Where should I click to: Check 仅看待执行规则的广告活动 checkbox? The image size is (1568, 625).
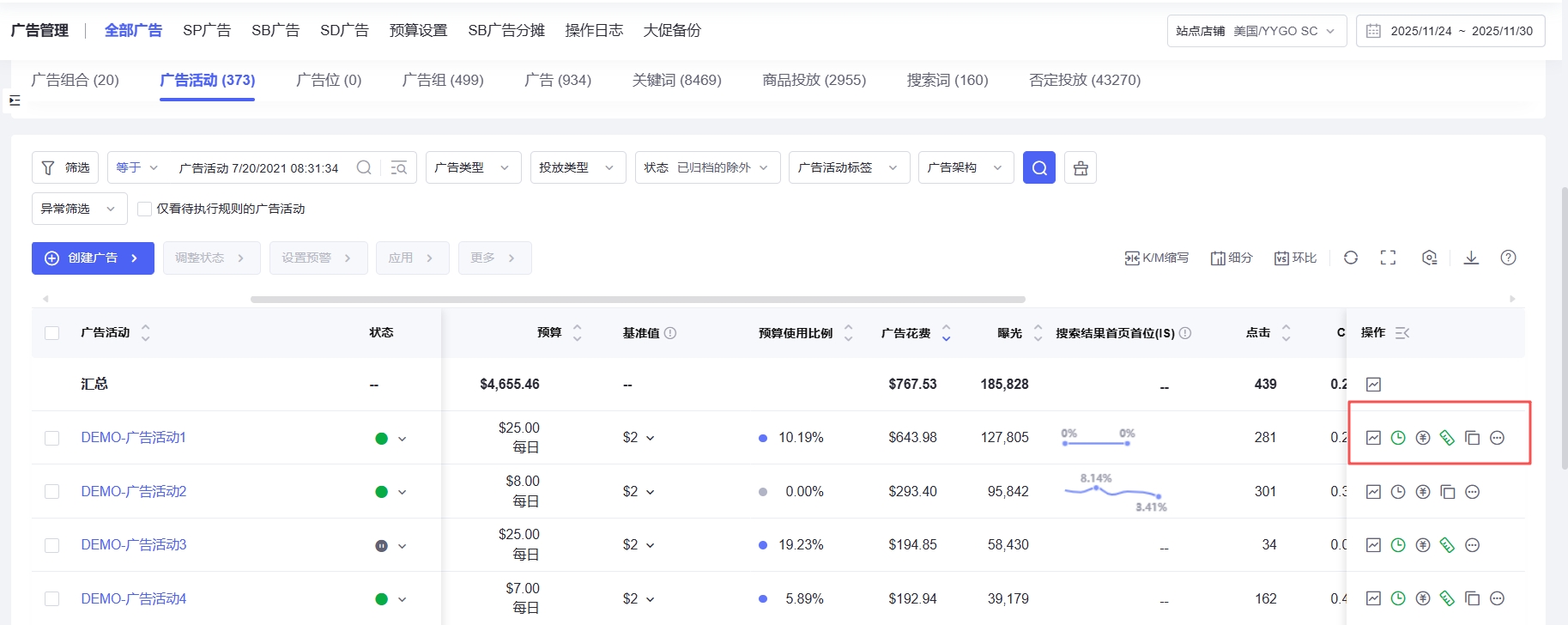(x=145, y=209)
